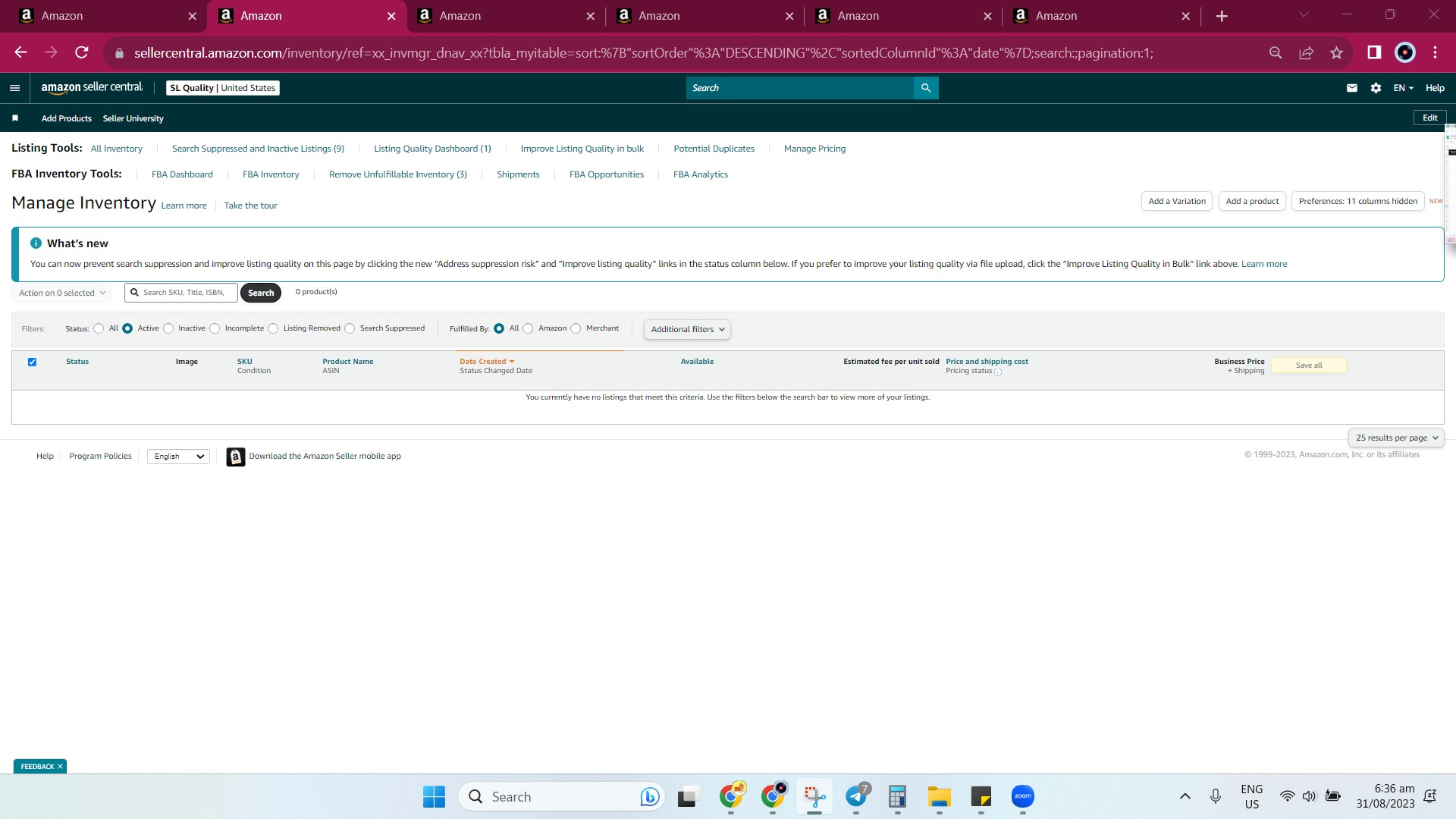
Task: Select the Inactive status radio button
Action: pos(168,329)
